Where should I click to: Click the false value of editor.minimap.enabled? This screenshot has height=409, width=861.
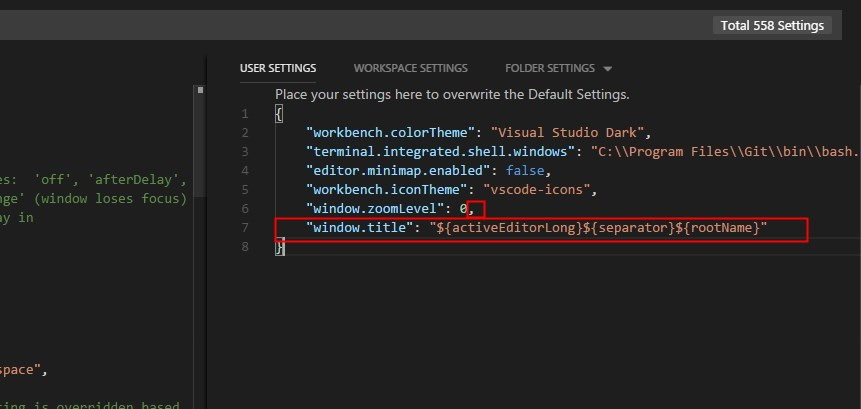click(x=525, y=171)
